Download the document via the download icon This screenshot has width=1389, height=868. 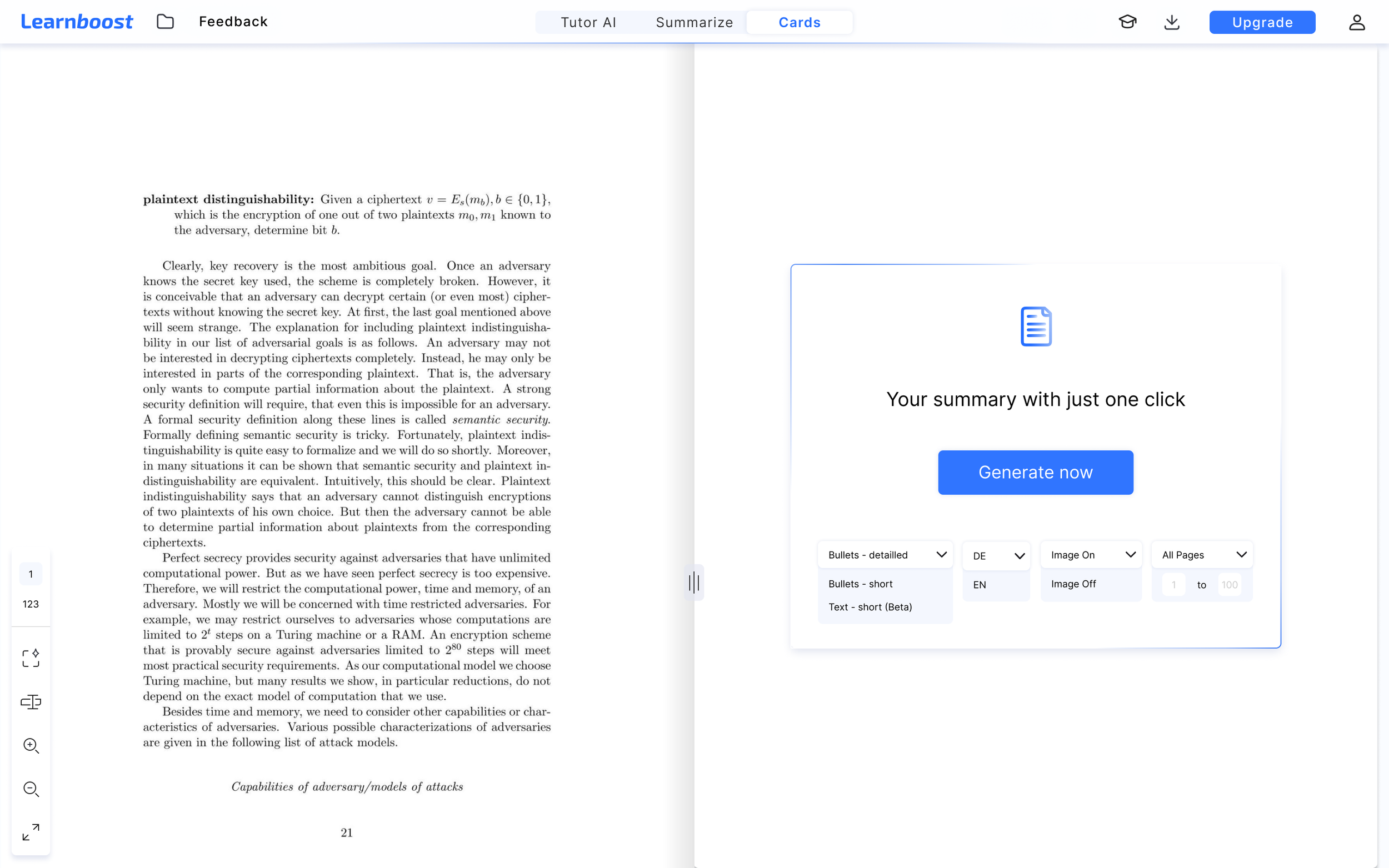pyautogui.click(x=1171, y=22)
